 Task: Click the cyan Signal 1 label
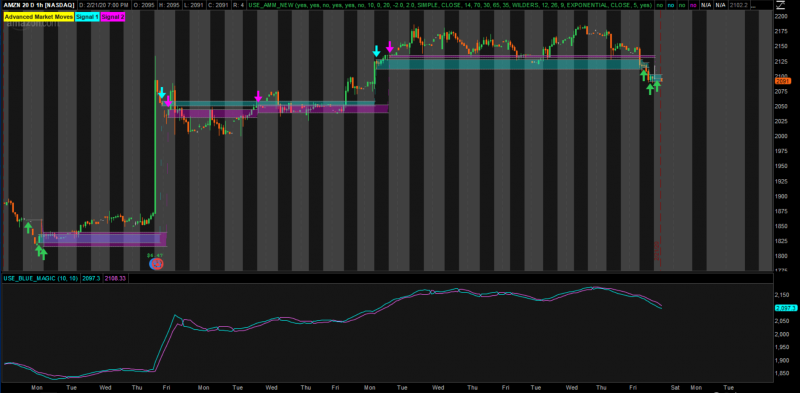[x=87, y=16]
